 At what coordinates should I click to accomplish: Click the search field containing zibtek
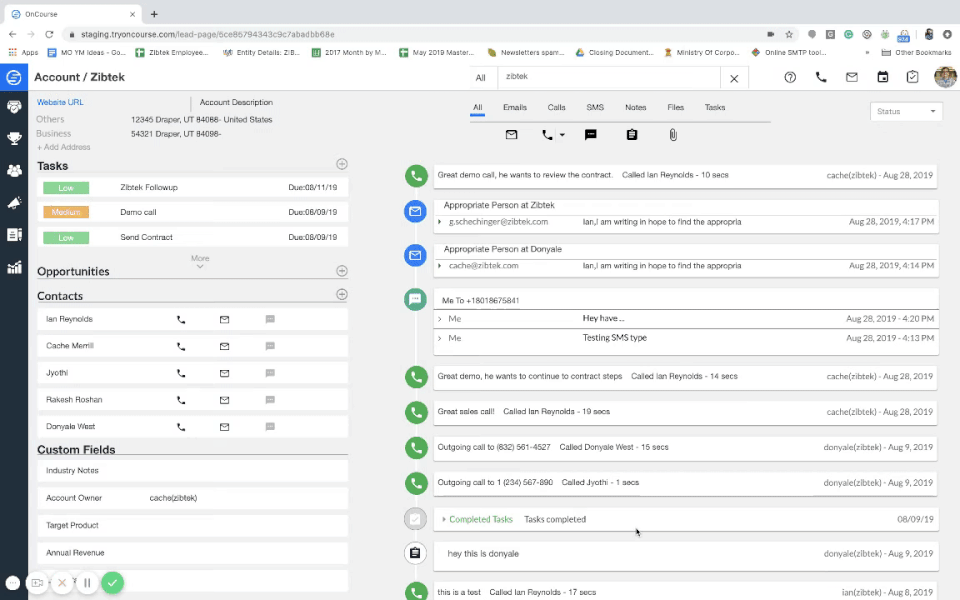[x=608, y=77]
